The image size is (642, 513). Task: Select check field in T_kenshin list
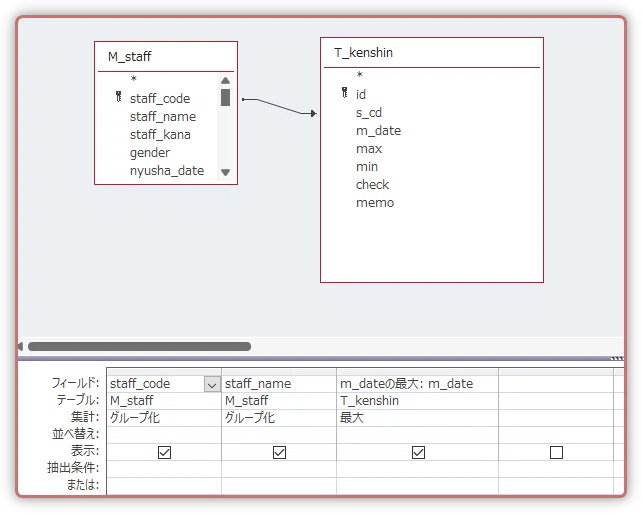(x=372, y=185)
